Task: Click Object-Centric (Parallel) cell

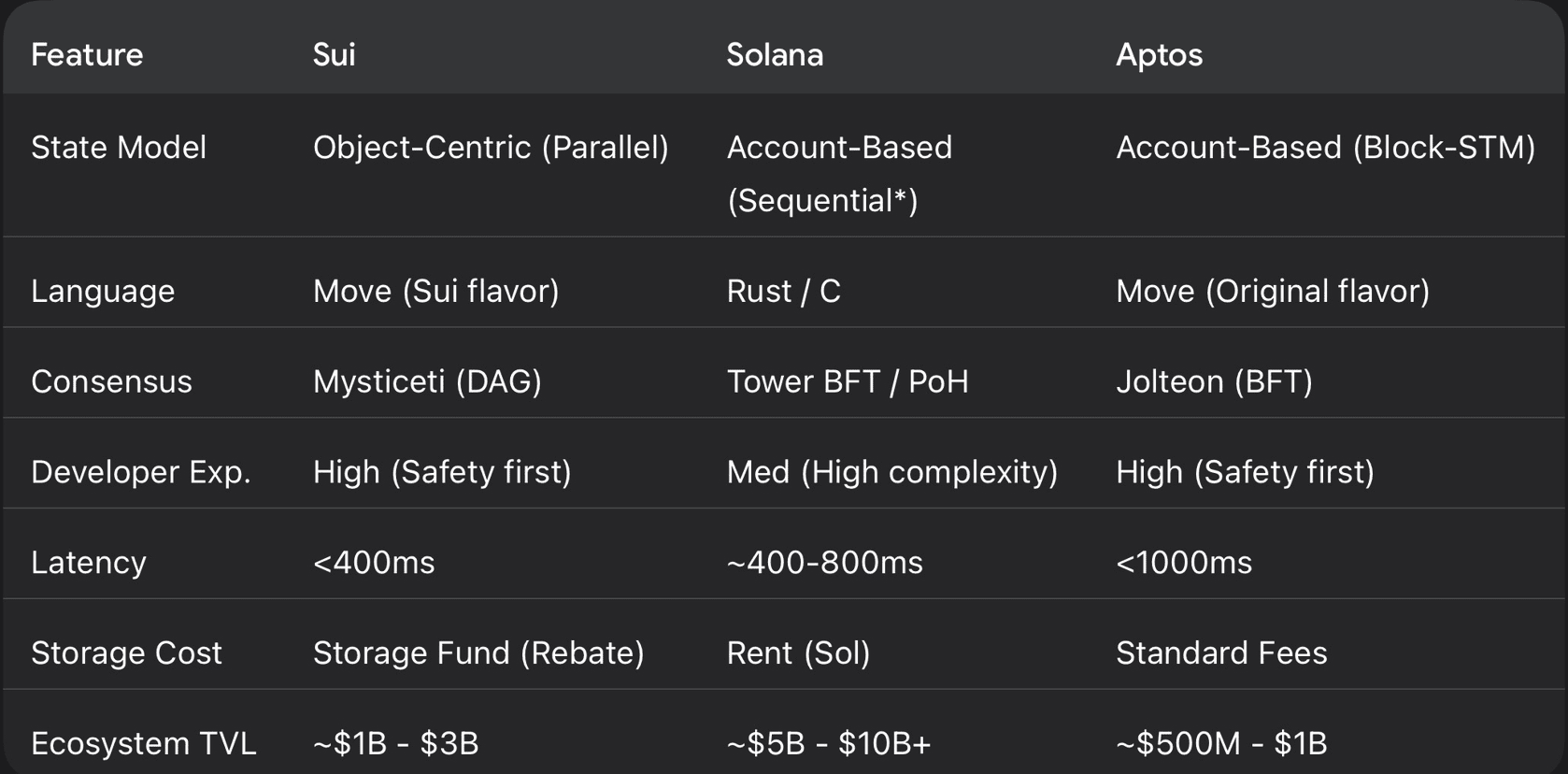Action: [491, 148]
